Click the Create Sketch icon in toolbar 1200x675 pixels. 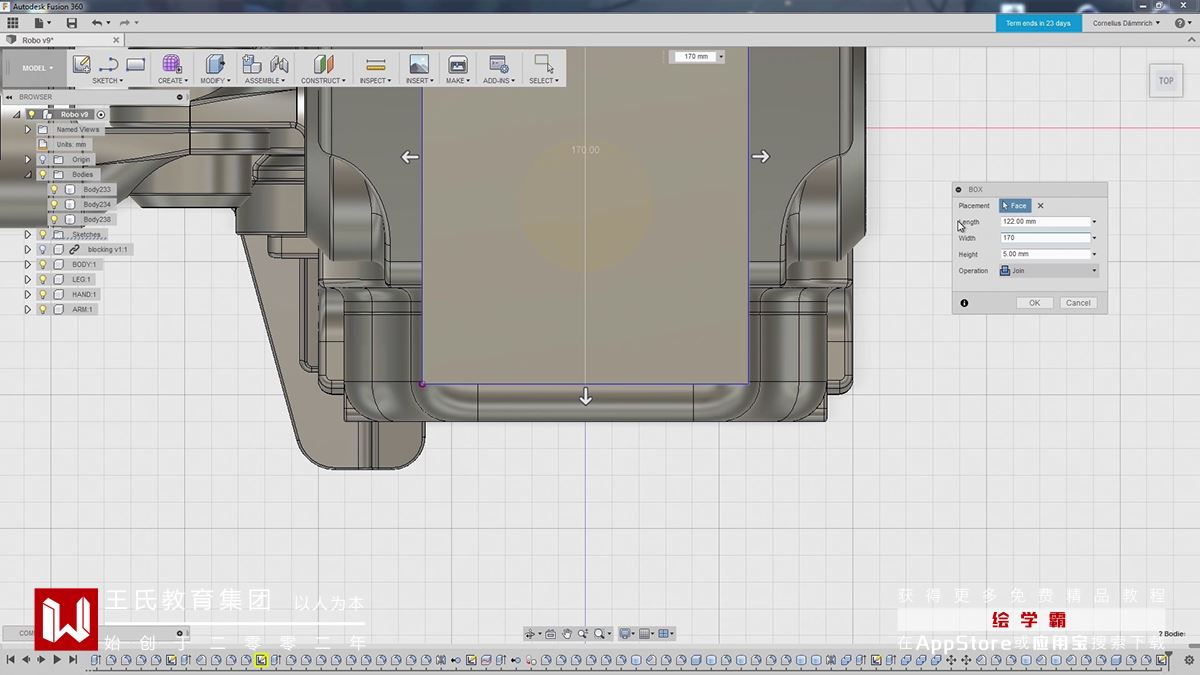pos(82,64)
